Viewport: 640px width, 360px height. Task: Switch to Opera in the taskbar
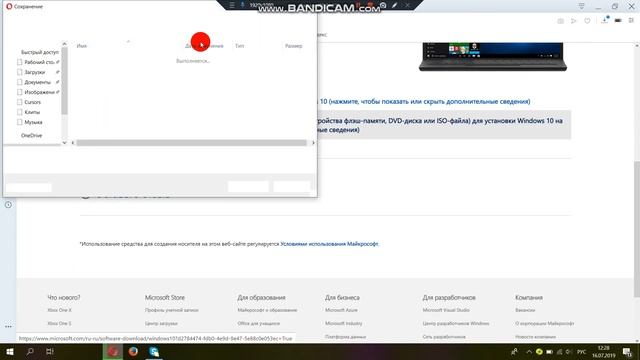click(113, 351)
